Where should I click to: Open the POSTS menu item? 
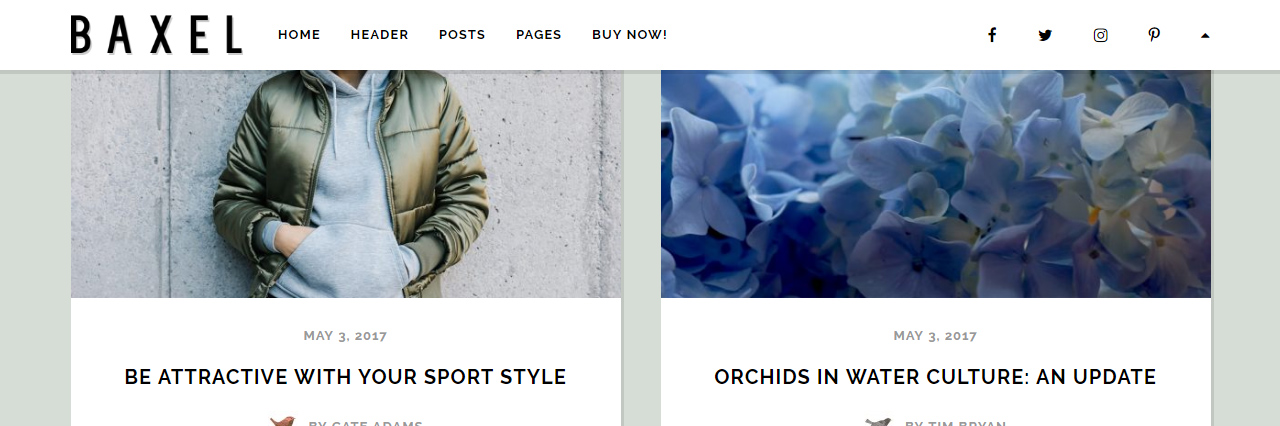[x=462, y=35]
